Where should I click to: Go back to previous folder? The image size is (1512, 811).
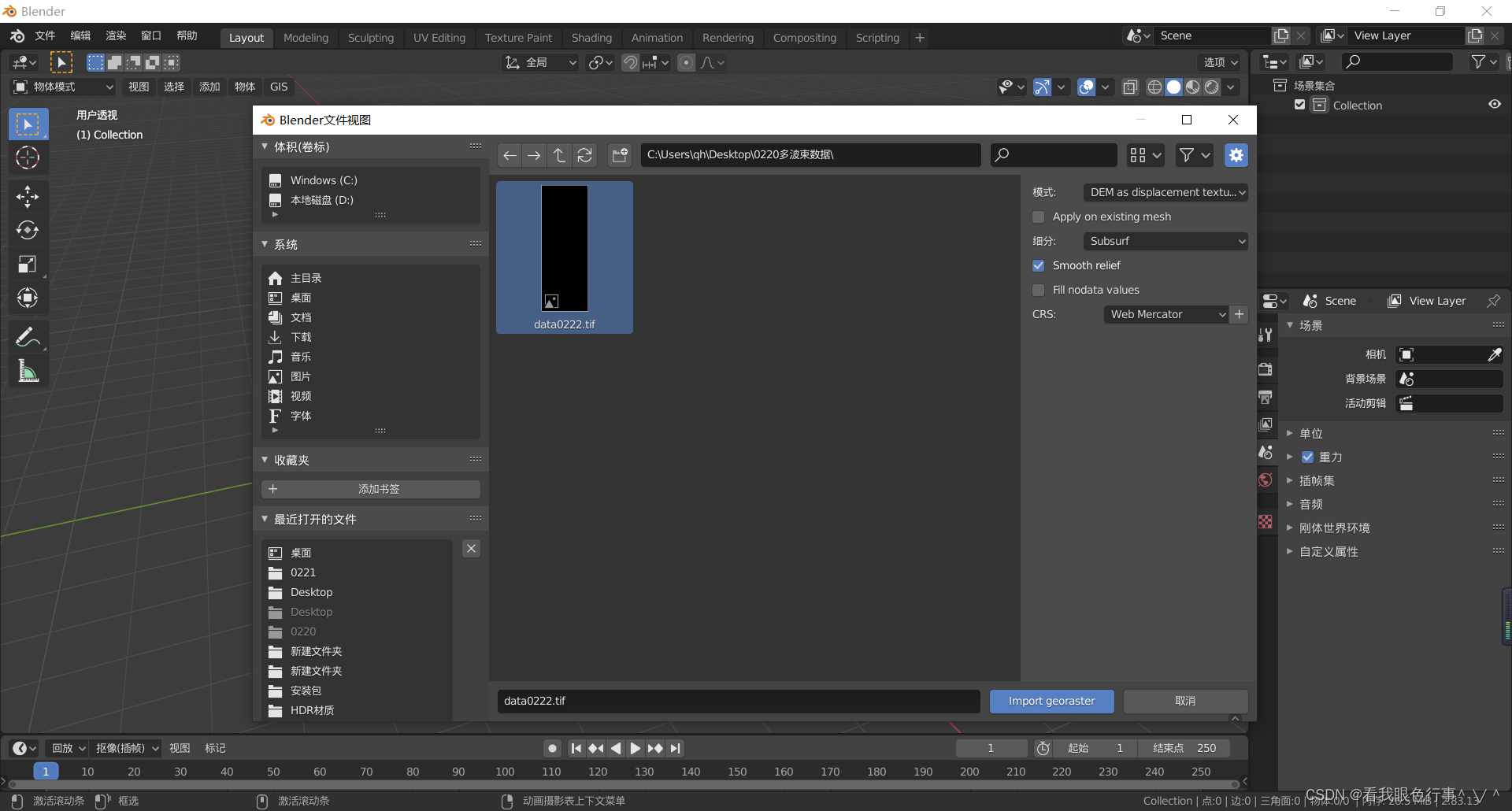click(x=510, y=155)
